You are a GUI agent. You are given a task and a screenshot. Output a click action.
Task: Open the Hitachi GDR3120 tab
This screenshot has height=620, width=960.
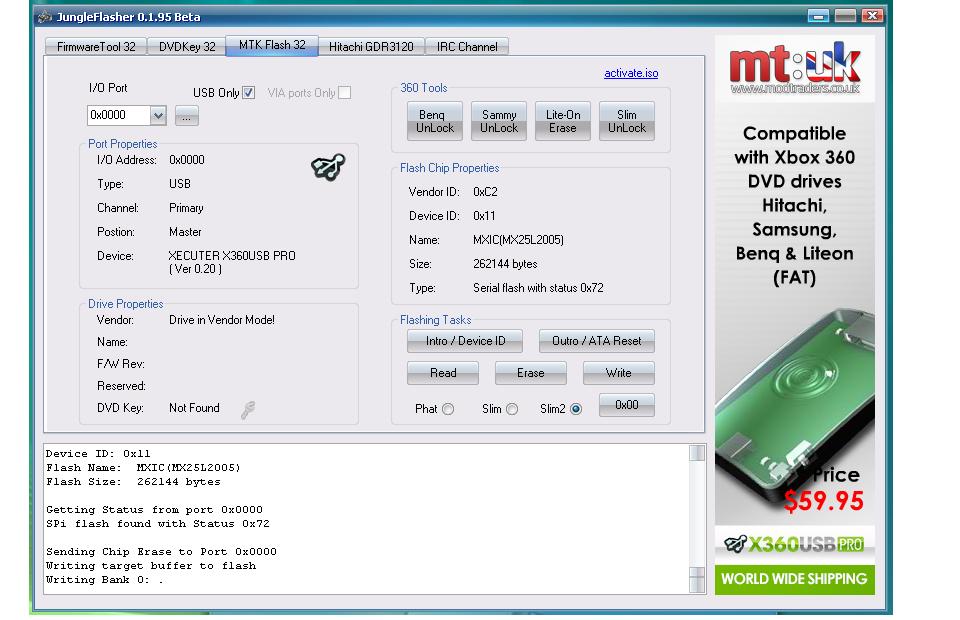click(371, 47)
